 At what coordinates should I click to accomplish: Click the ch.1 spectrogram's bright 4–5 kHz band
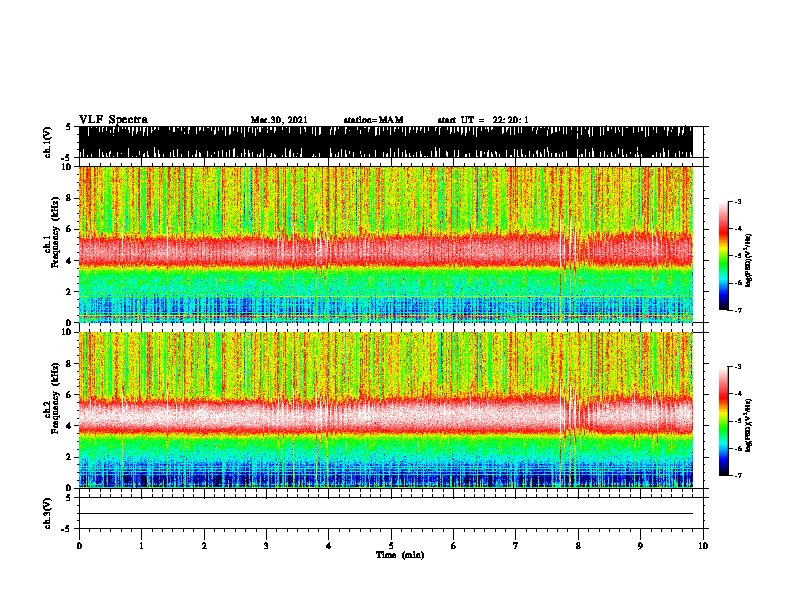386,250
